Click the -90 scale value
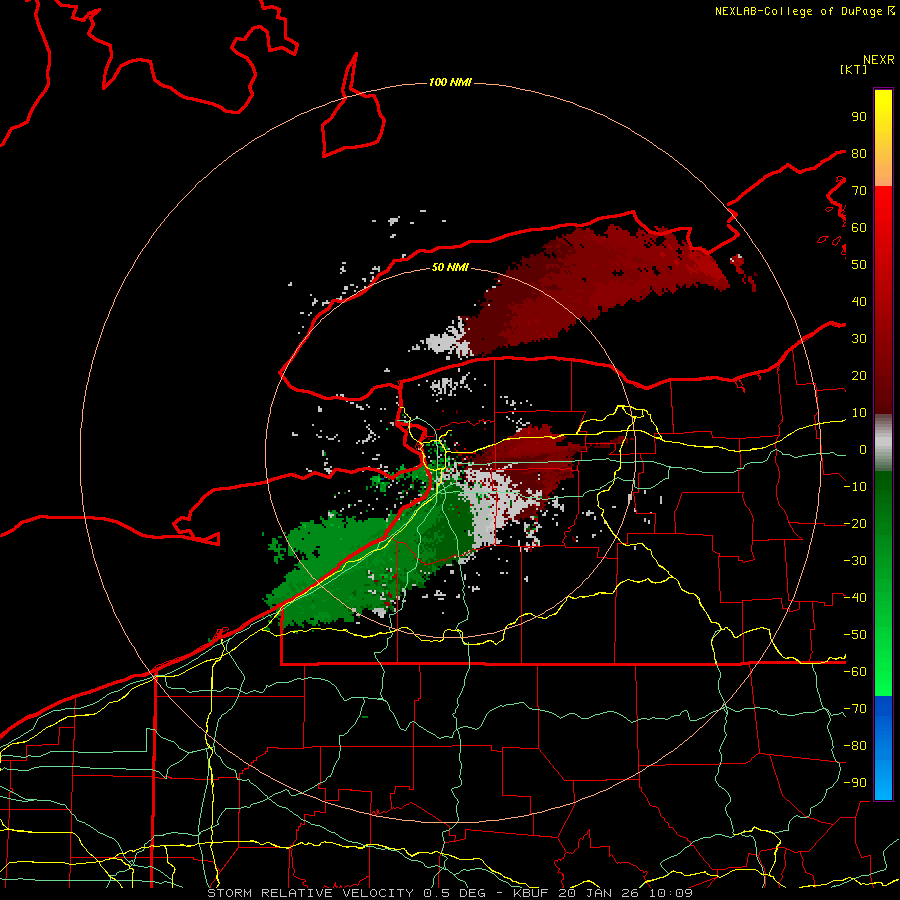The width and height of the screenshot is (900, 900). (x=855, y=783)
